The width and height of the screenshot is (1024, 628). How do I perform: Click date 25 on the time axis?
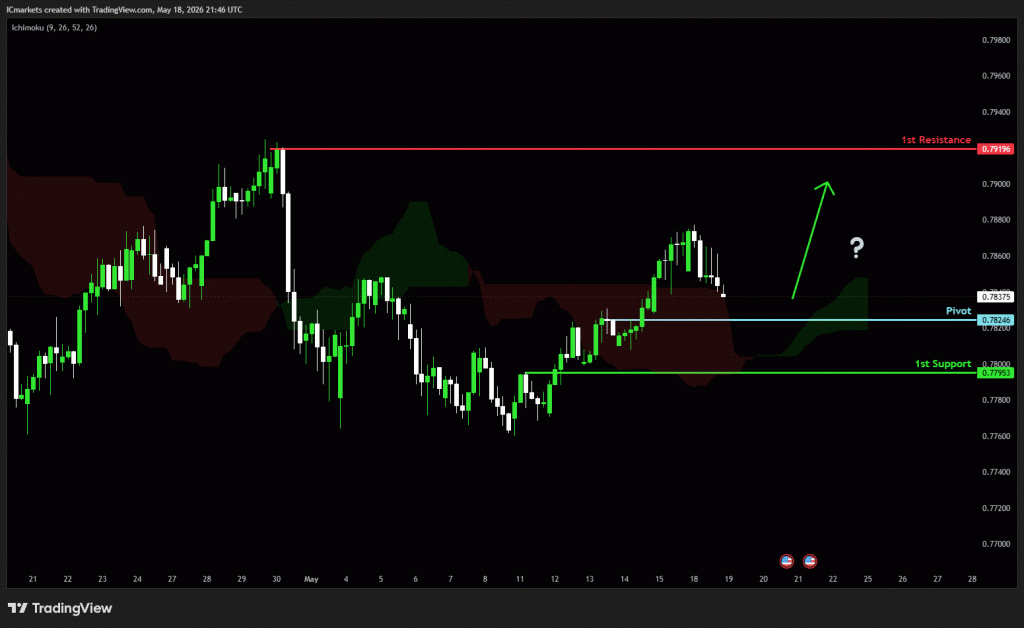click(867, 579)
